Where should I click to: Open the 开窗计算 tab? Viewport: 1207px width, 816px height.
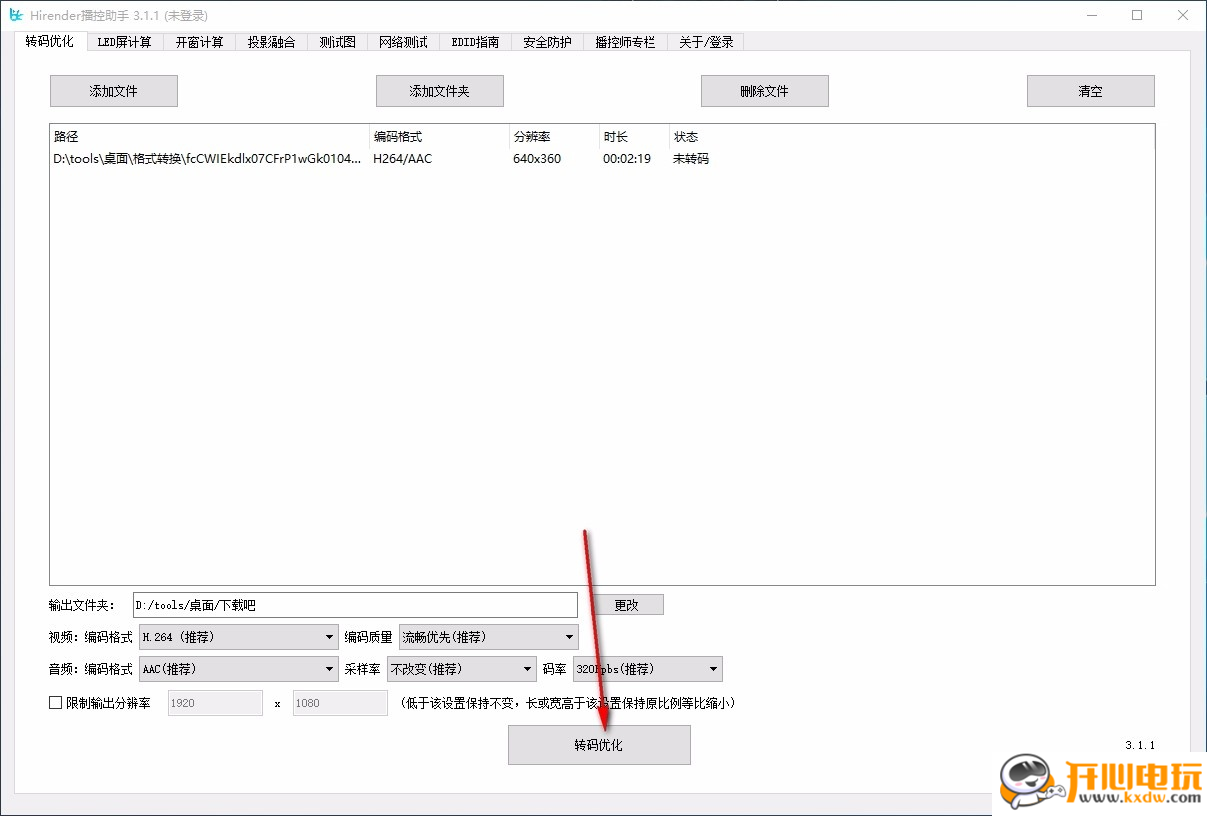coord(199,42)
